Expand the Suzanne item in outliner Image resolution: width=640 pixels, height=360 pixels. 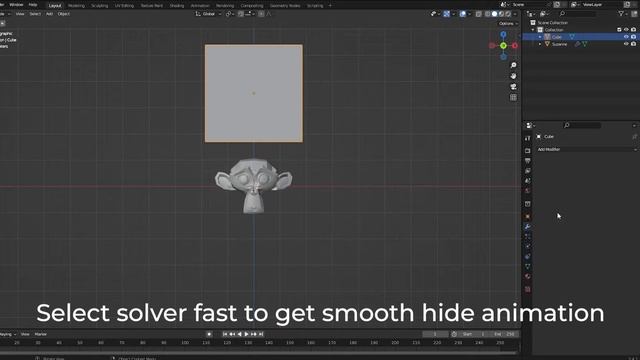(540, 44)
